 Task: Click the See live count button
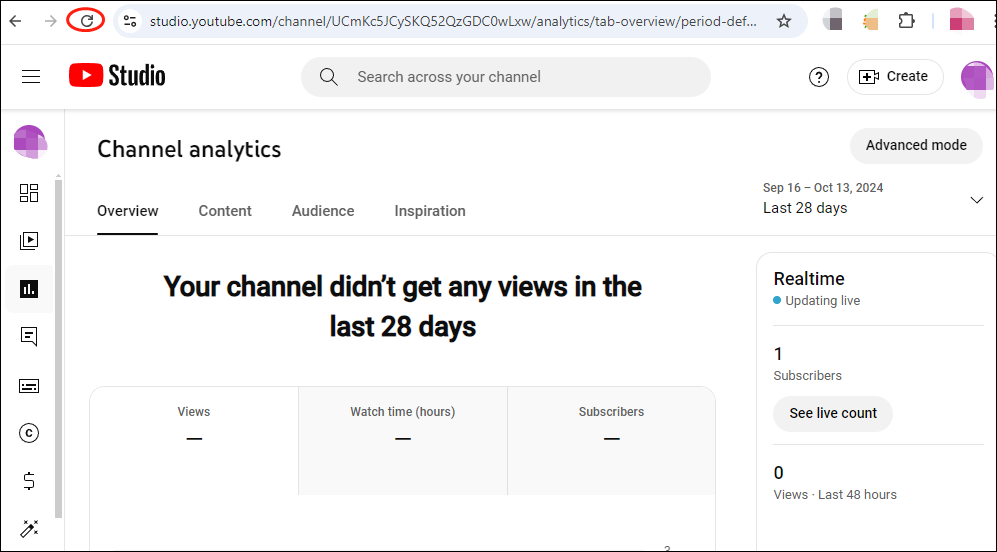833,413
